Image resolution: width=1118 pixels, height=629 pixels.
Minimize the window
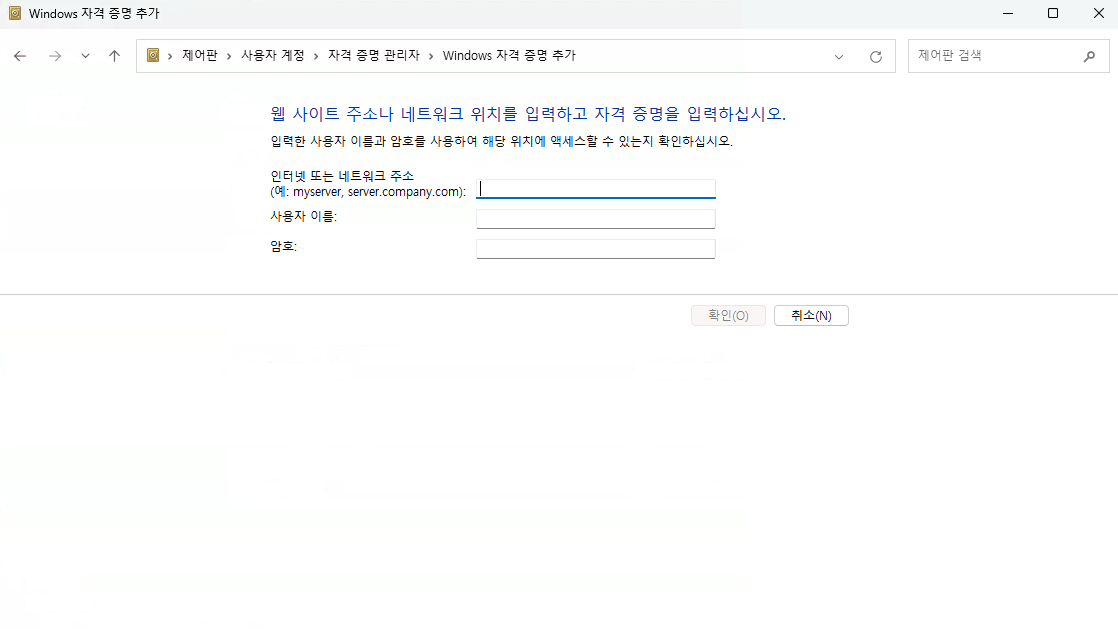[x=1007, y=14]
